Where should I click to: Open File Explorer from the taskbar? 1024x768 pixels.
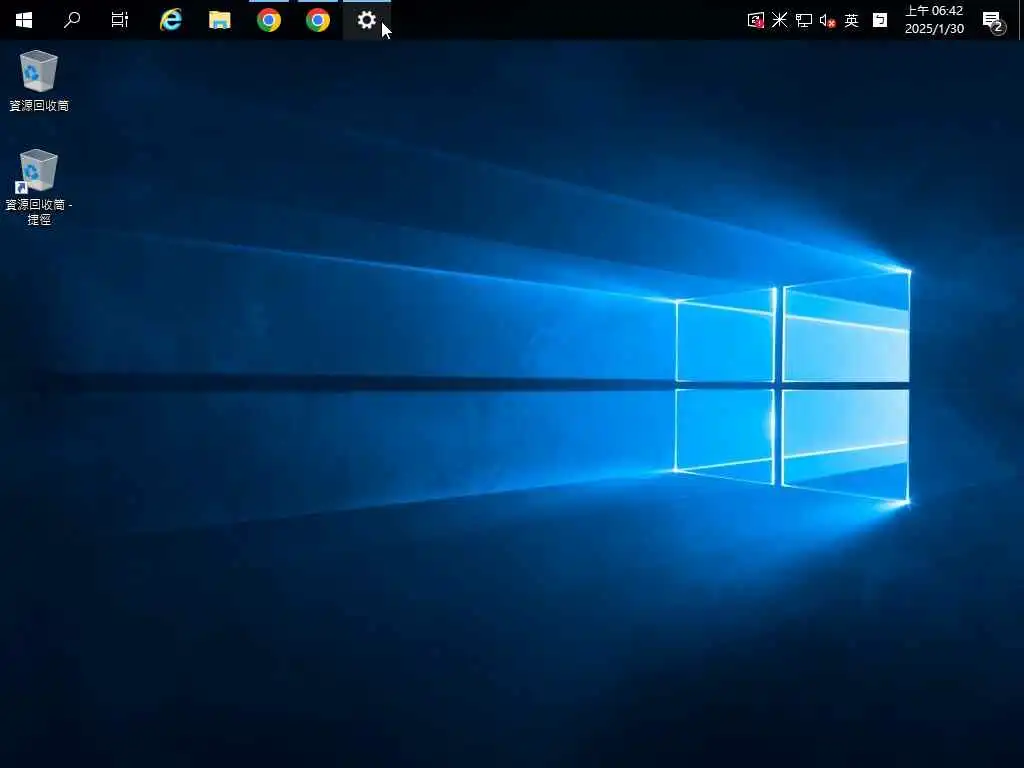[x=219, y=20]
